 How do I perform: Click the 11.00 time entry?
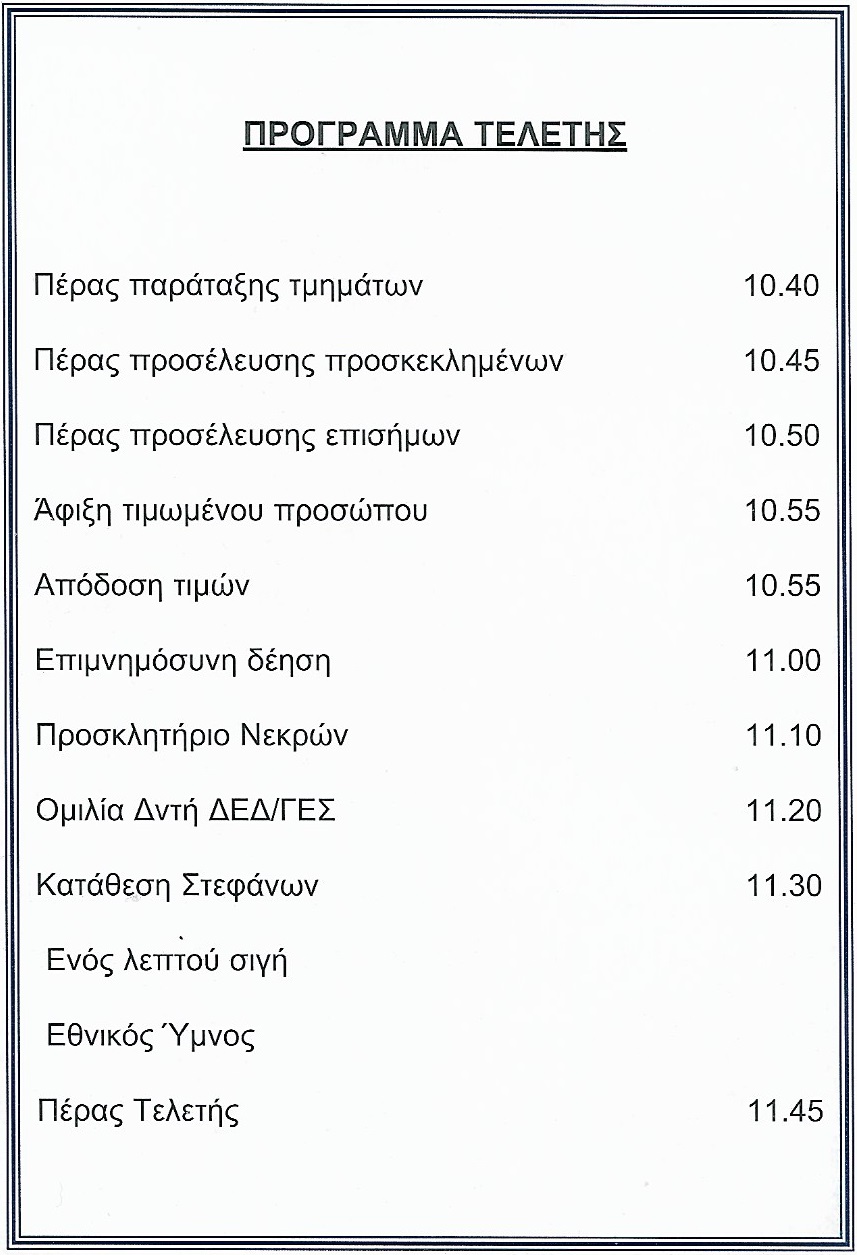[x=783, y=661]
